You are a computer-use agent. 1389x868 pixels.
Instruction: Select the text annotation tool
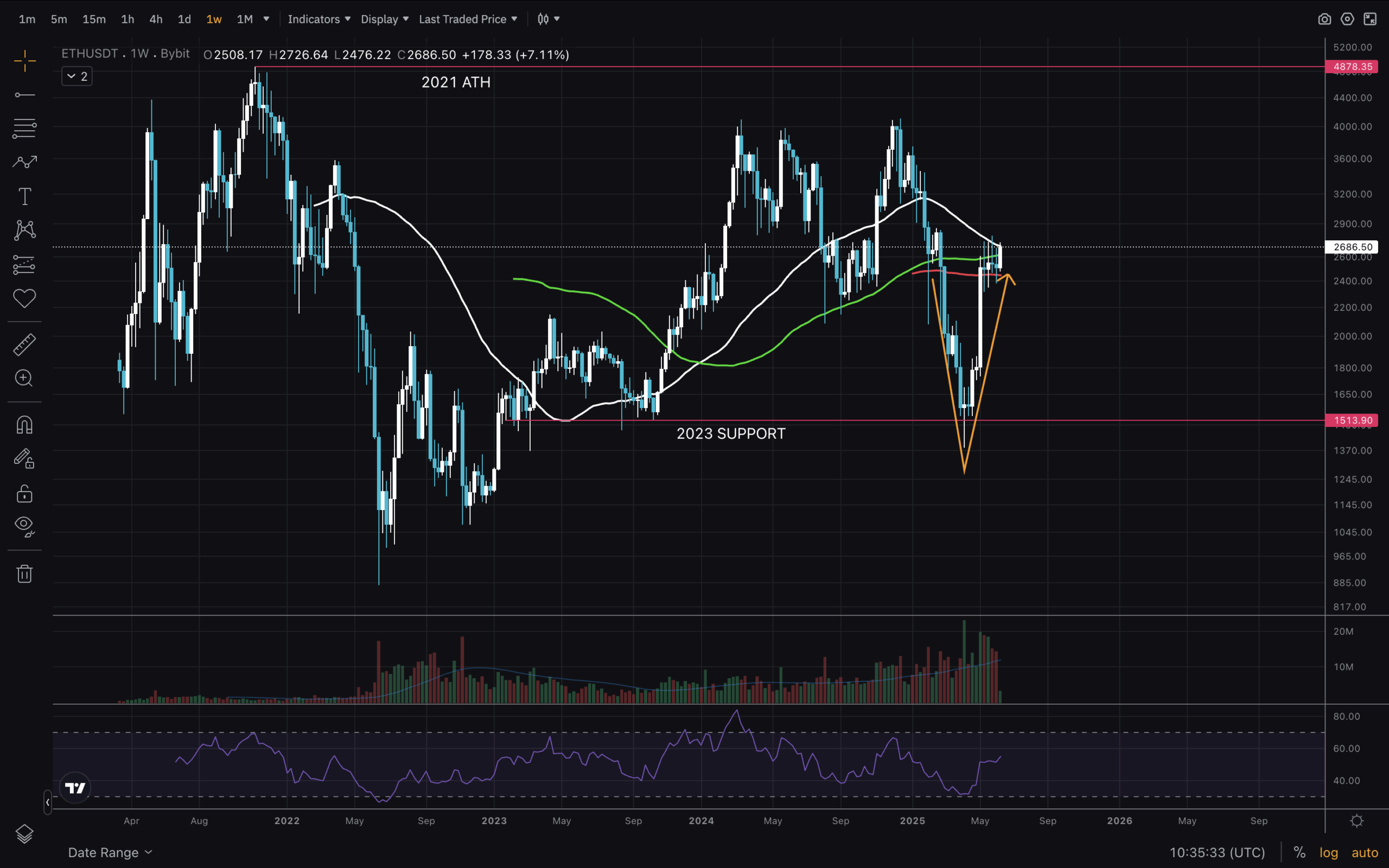coord(24,196)
